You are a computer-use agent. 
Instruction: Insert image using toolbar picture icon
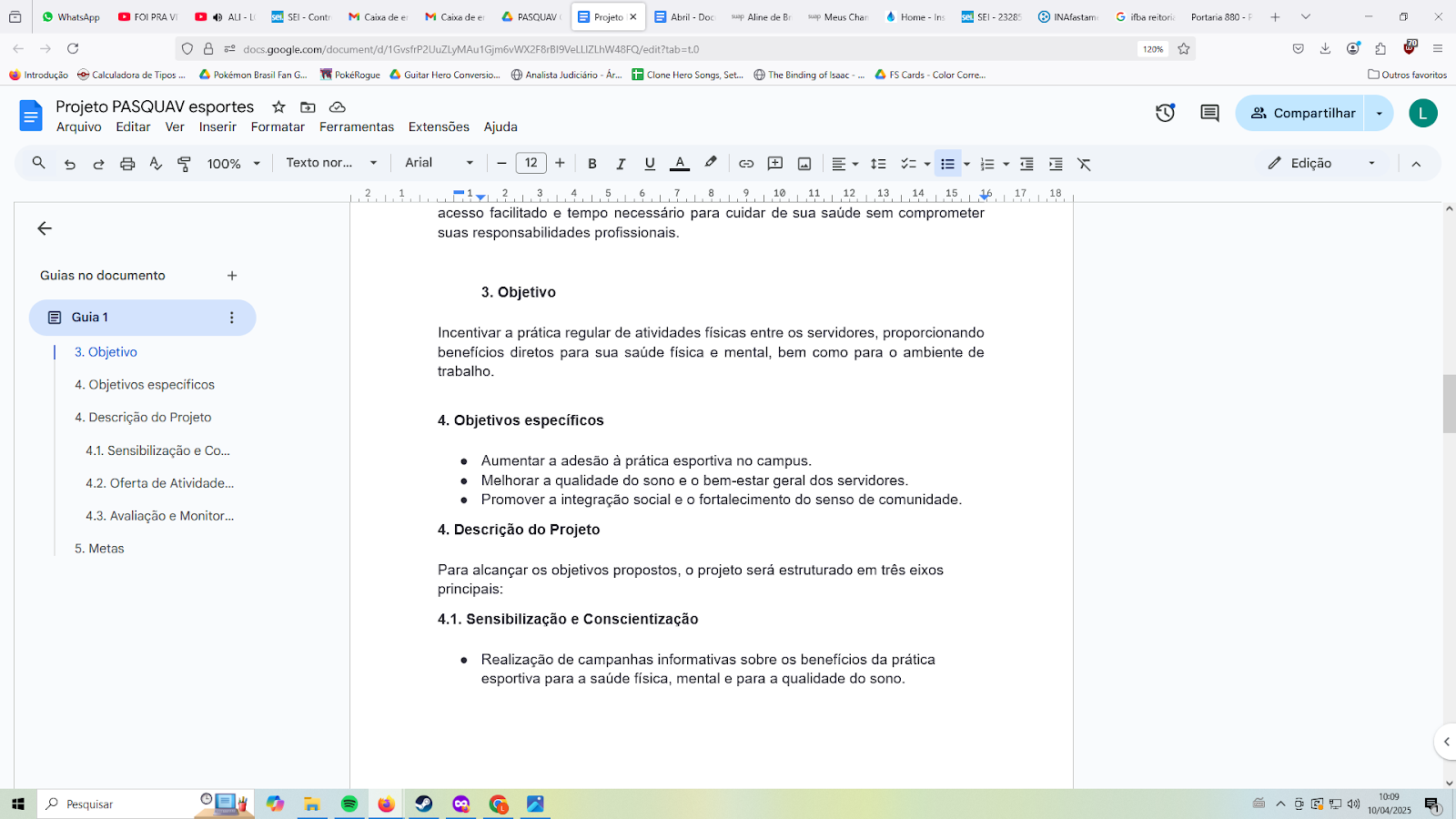(804, 164)
